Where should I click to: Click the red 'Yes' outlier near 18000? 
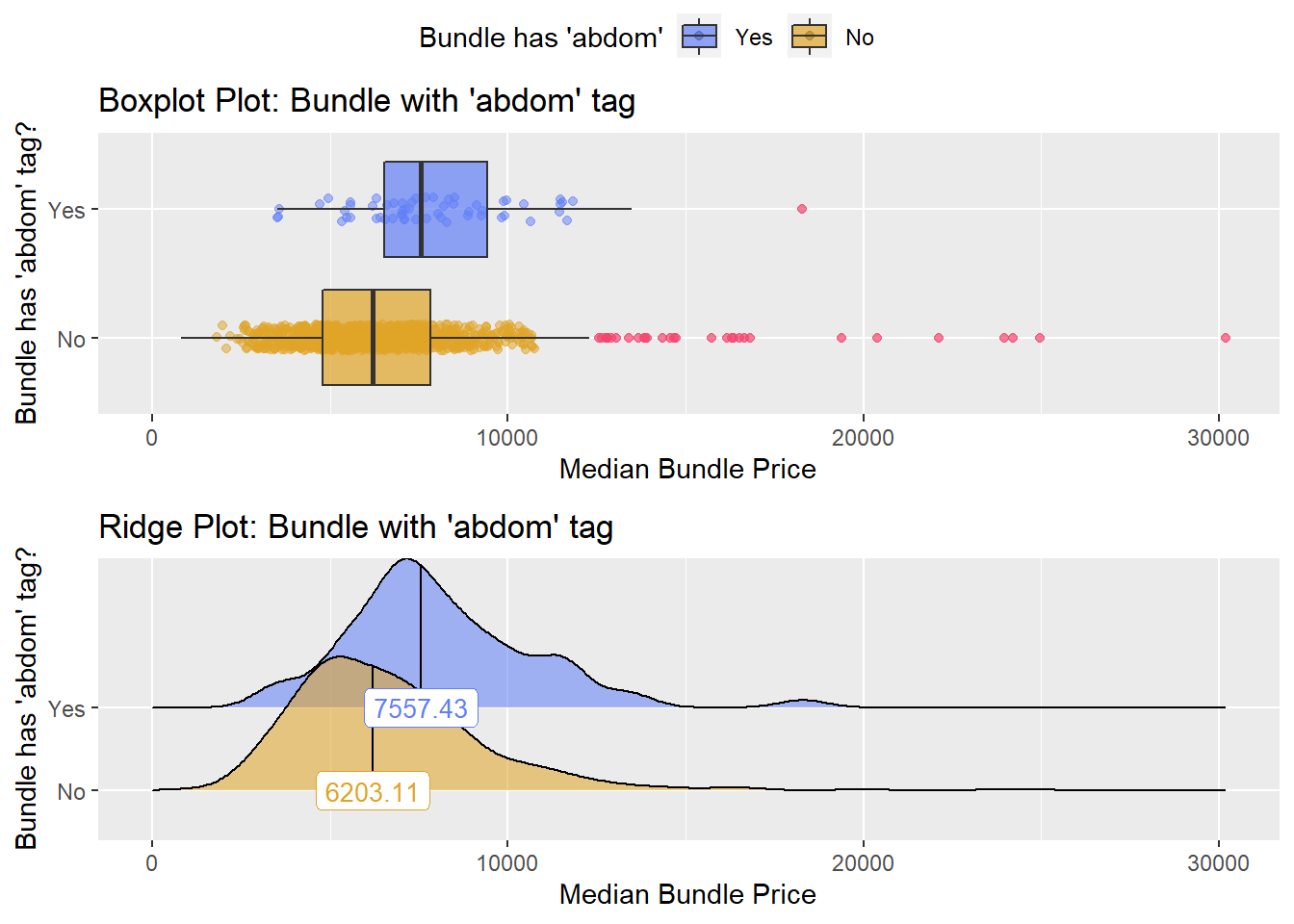[x=802, y=209]
